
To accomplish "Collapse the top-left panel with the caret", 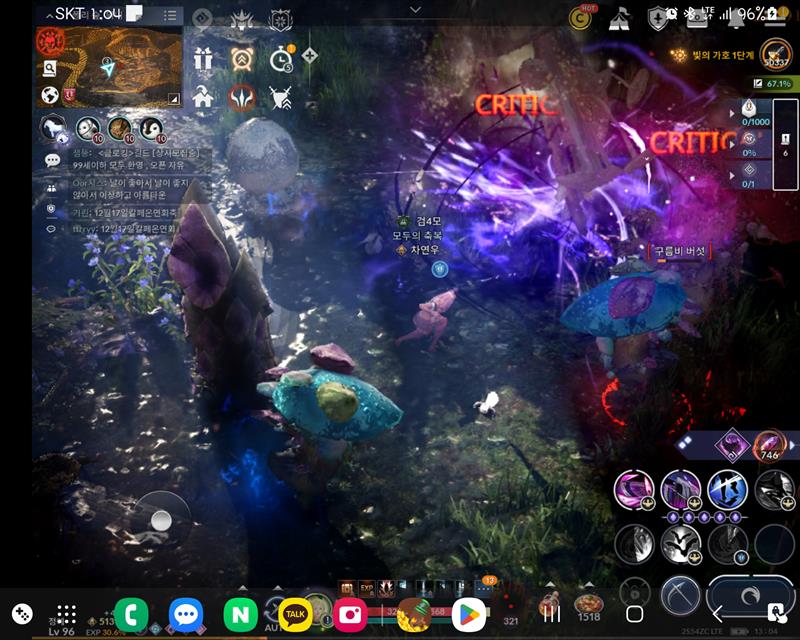I will coord(49,16).
